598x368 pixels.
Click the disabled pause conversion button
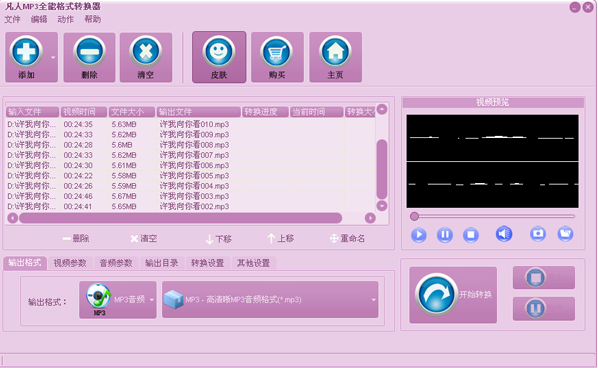[544, 308]
